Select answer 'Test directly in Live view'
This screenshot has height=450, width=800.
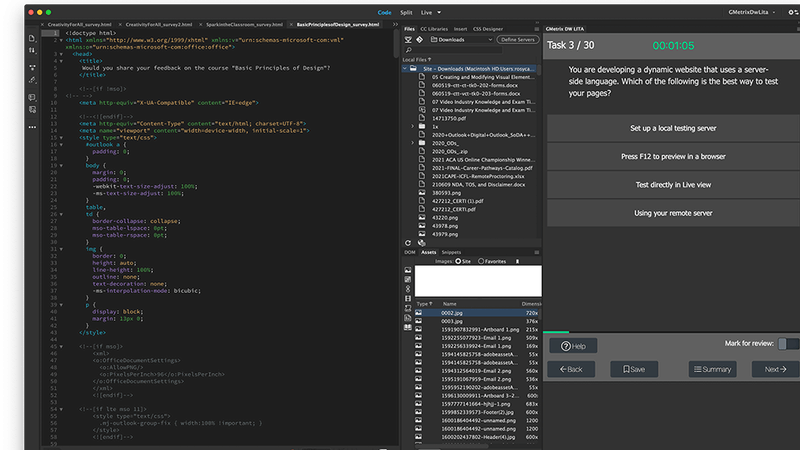[x=673, y=185]
